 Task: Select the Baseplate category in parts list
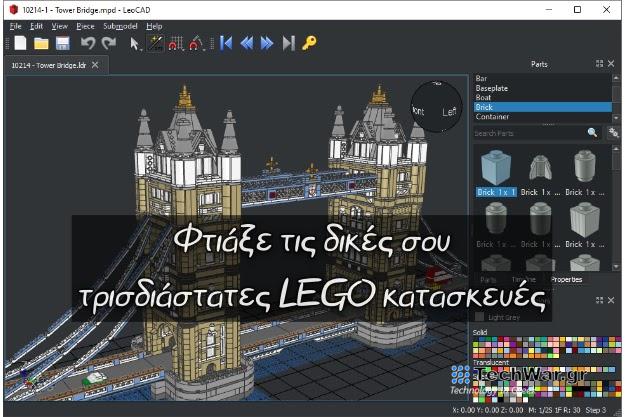[492, 88]
